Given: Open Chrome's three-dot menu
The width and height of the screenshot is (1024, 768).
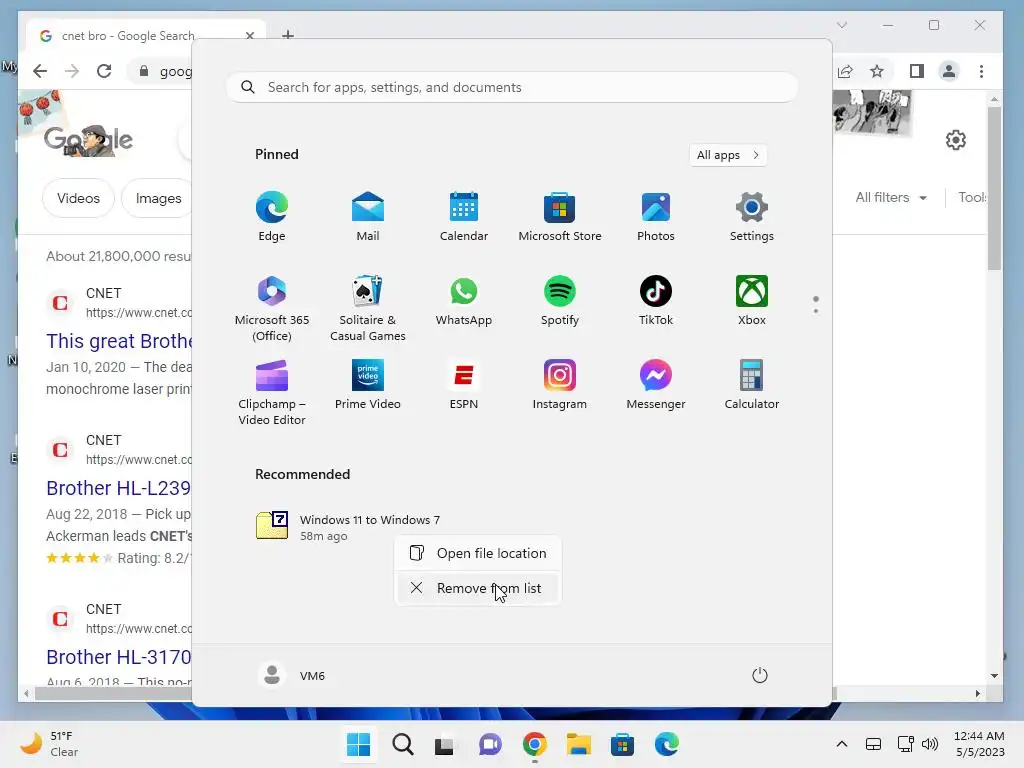Looking at the screenshot, I should click(982, 71).
